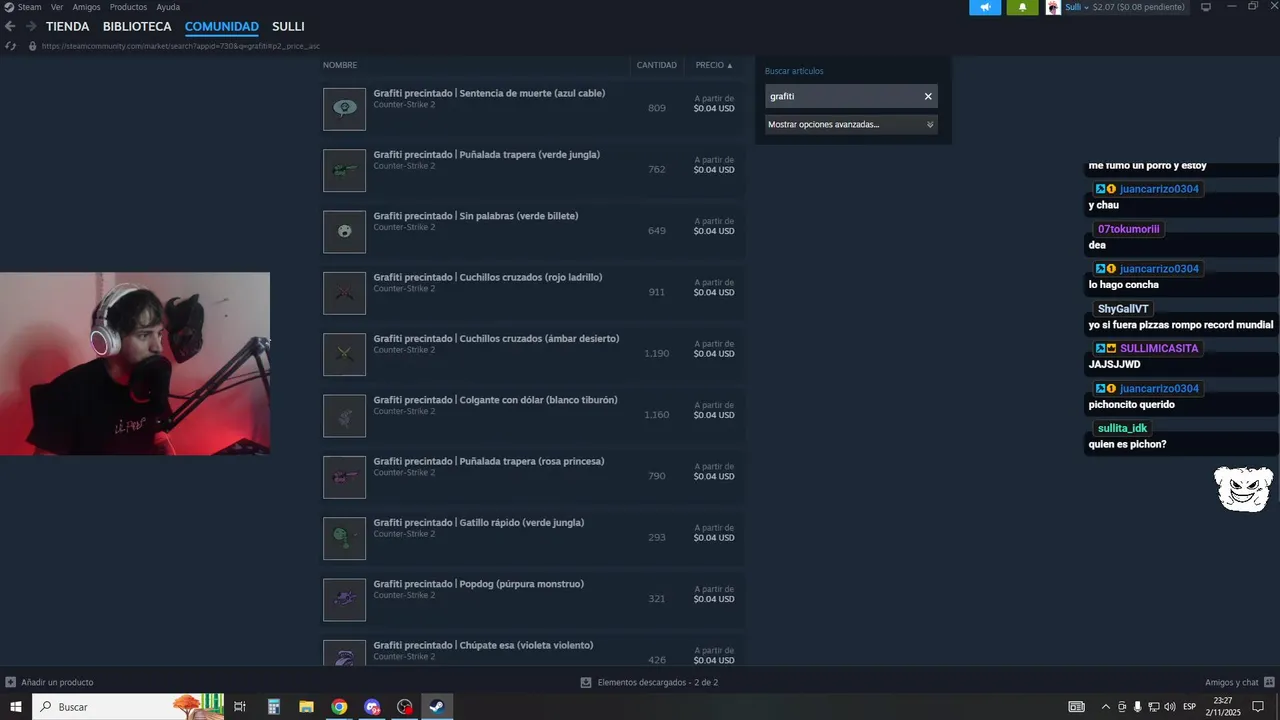Open the Colgante con dólar (blanco tiburón) listing title
The height and width of the screenshot is (720, 1280).
click(495, 400)
